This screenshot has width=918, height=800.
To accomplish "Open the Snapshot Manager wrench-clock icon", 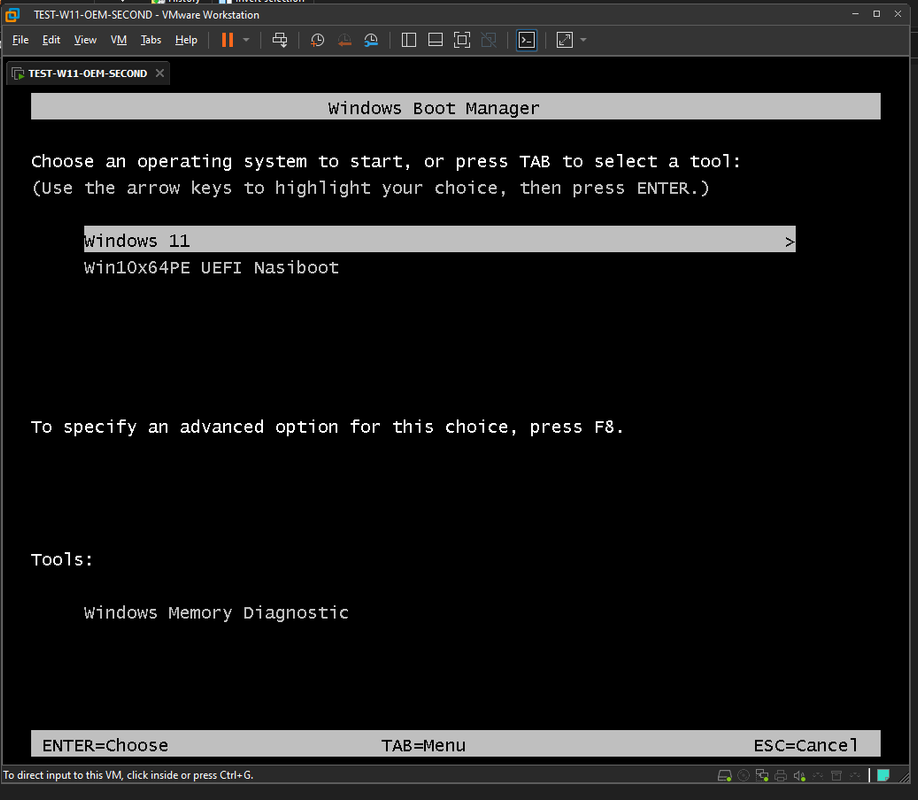I will [x=371, y=40].
